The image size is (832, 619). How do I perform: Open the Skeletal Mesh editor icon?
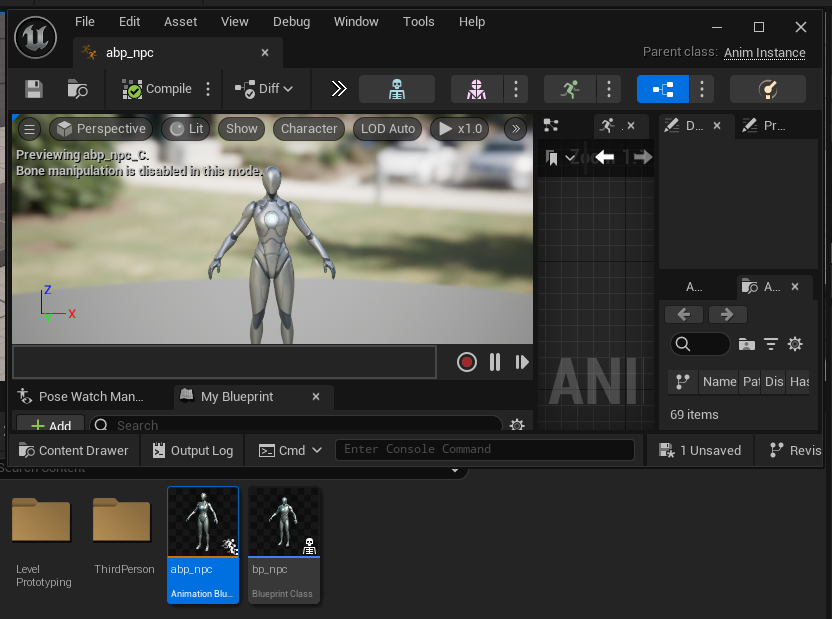pyautogui.click(x=476, y=89)
